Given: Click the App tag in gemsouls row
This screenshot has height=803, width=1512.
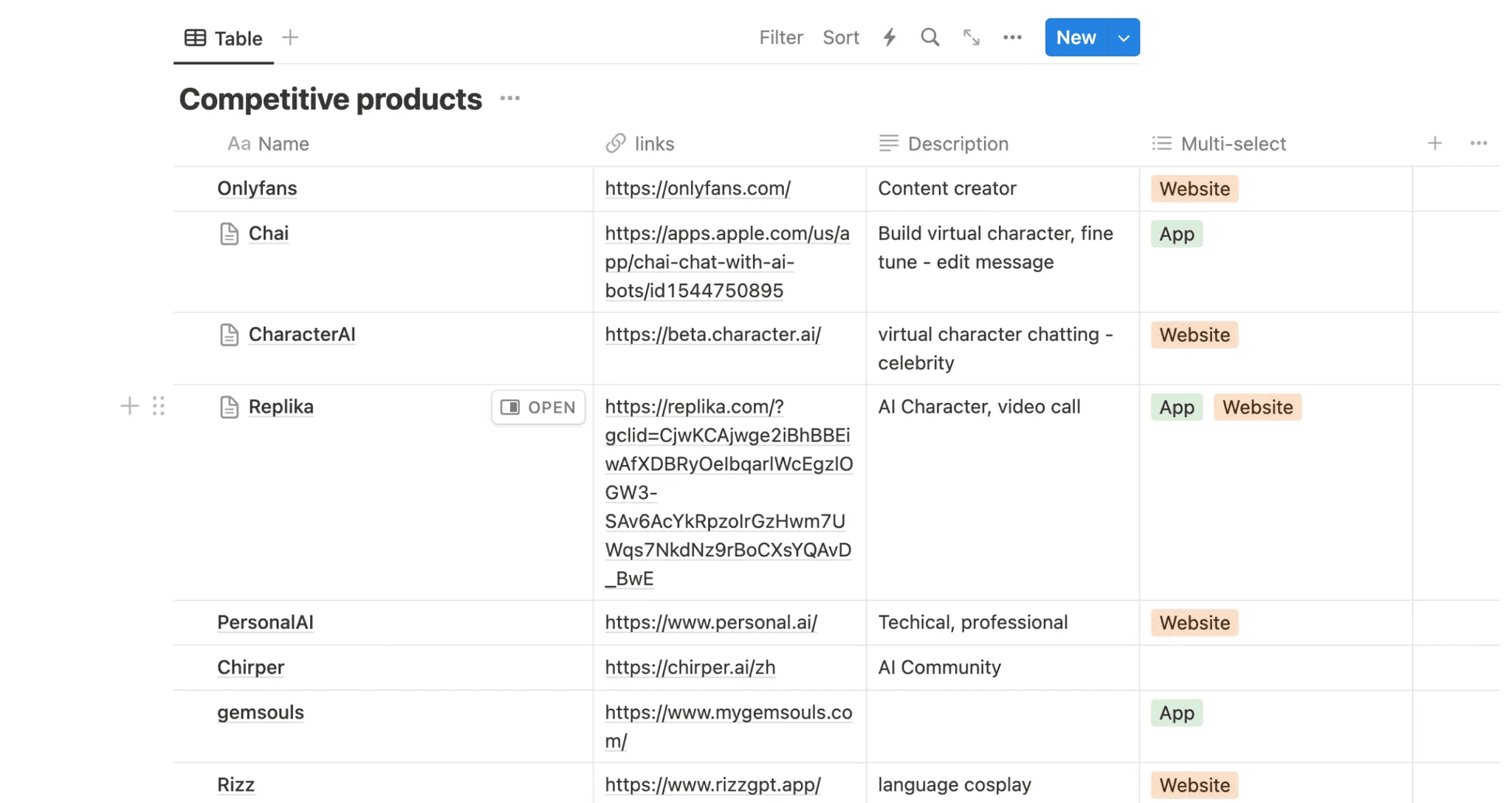Looking at the screenshot, I should [1176, 713].
